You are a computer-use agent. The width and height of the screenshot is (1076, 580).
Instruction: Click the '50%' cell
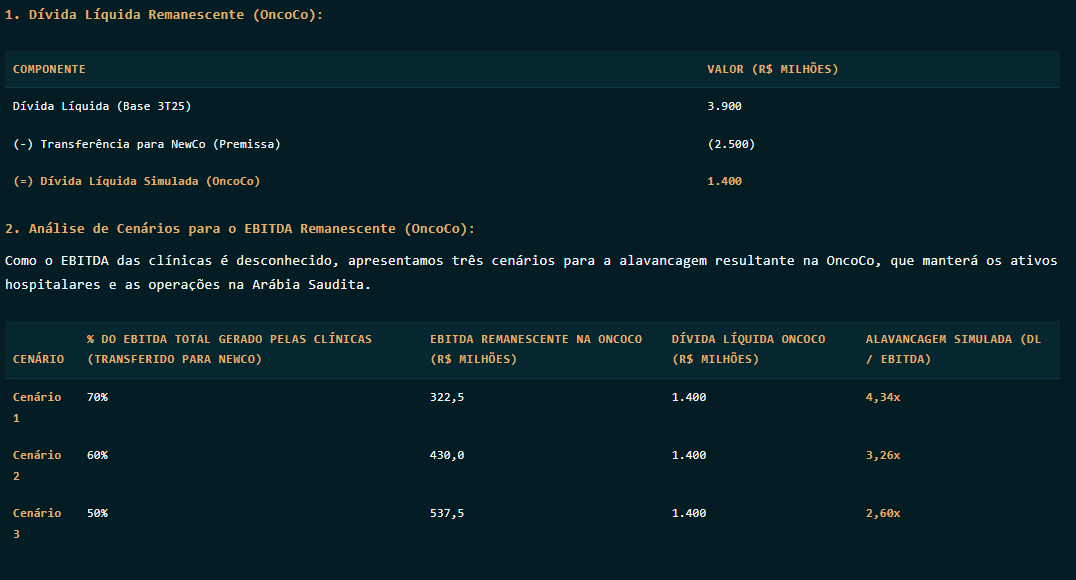click(x=97, y=513)
